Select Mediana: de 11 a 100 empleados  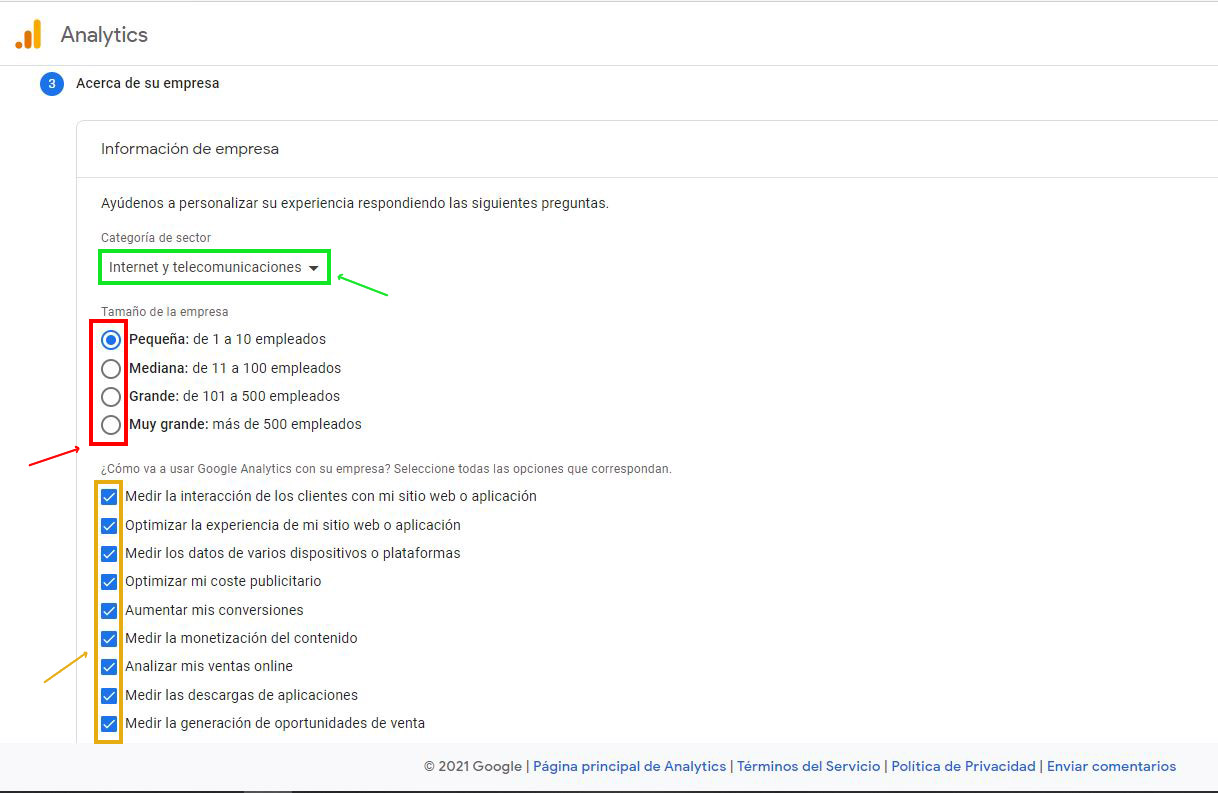point(111,368)
